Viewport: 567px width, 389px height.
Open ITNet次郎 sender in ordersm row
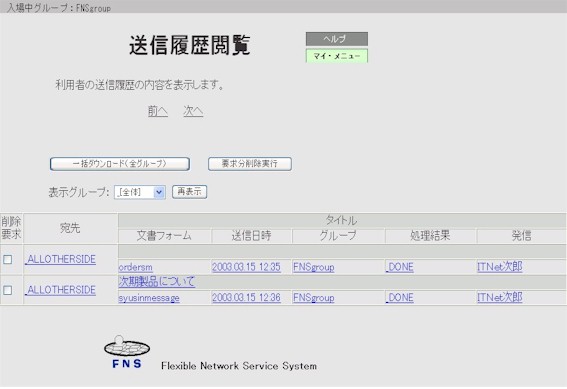(500, 267)
